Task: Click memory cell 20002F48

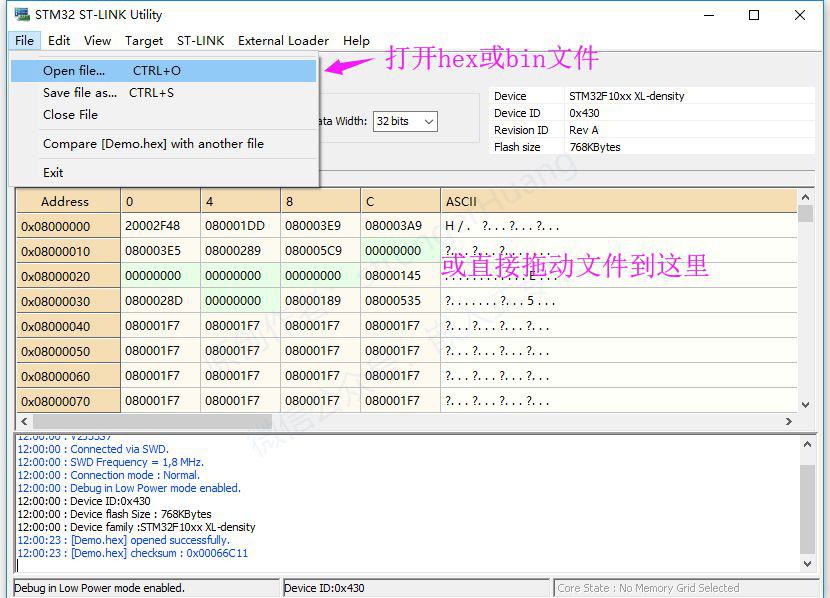Action: click(160, 226)
